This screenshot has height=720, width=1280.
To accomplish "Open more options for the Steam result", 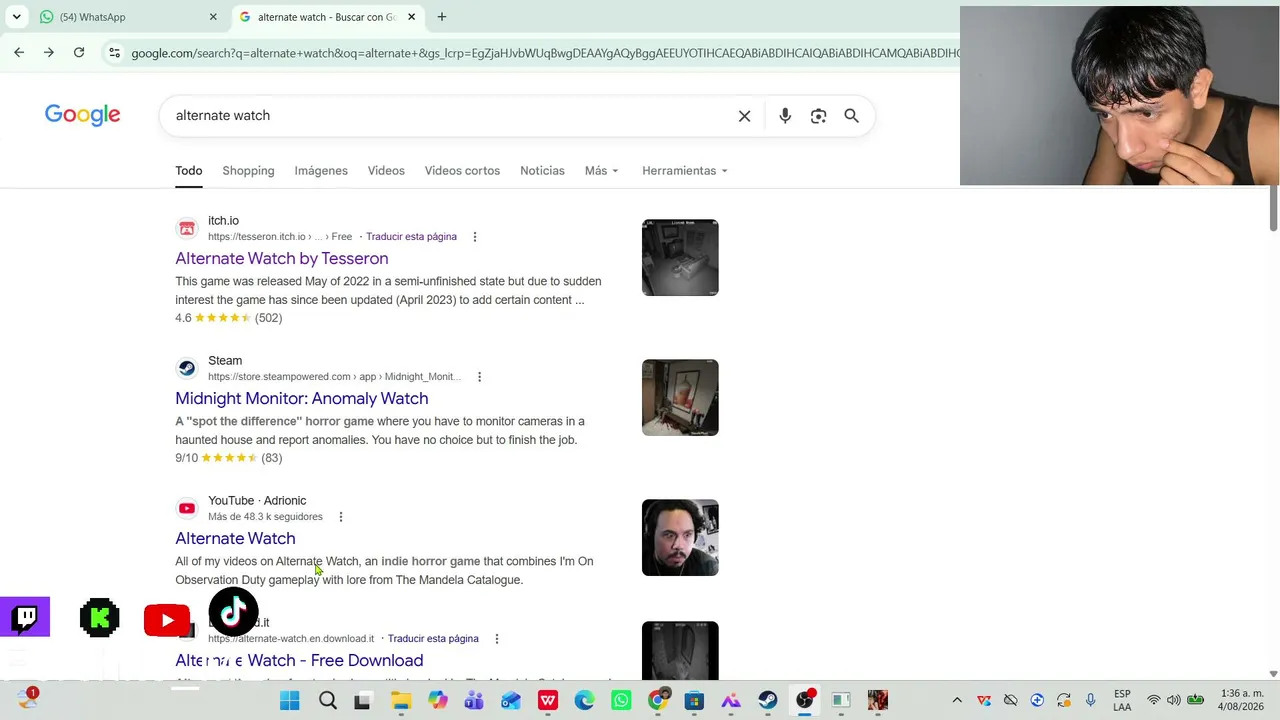I will pyautogui.click(x=480, y=377).
